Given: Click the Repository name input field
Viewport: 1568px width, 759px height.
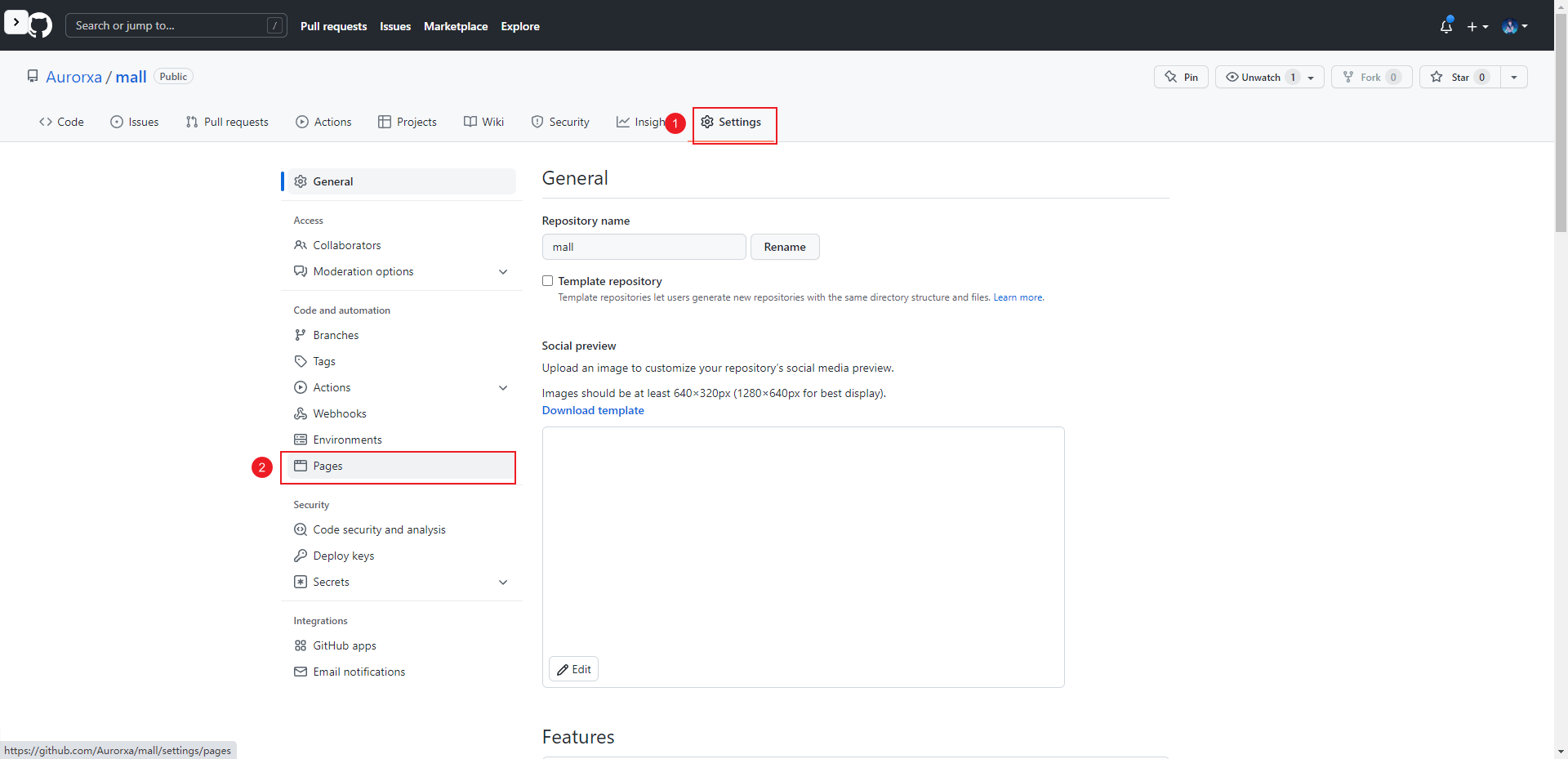Looking at the screenshot, I should (x=644, y=247).
